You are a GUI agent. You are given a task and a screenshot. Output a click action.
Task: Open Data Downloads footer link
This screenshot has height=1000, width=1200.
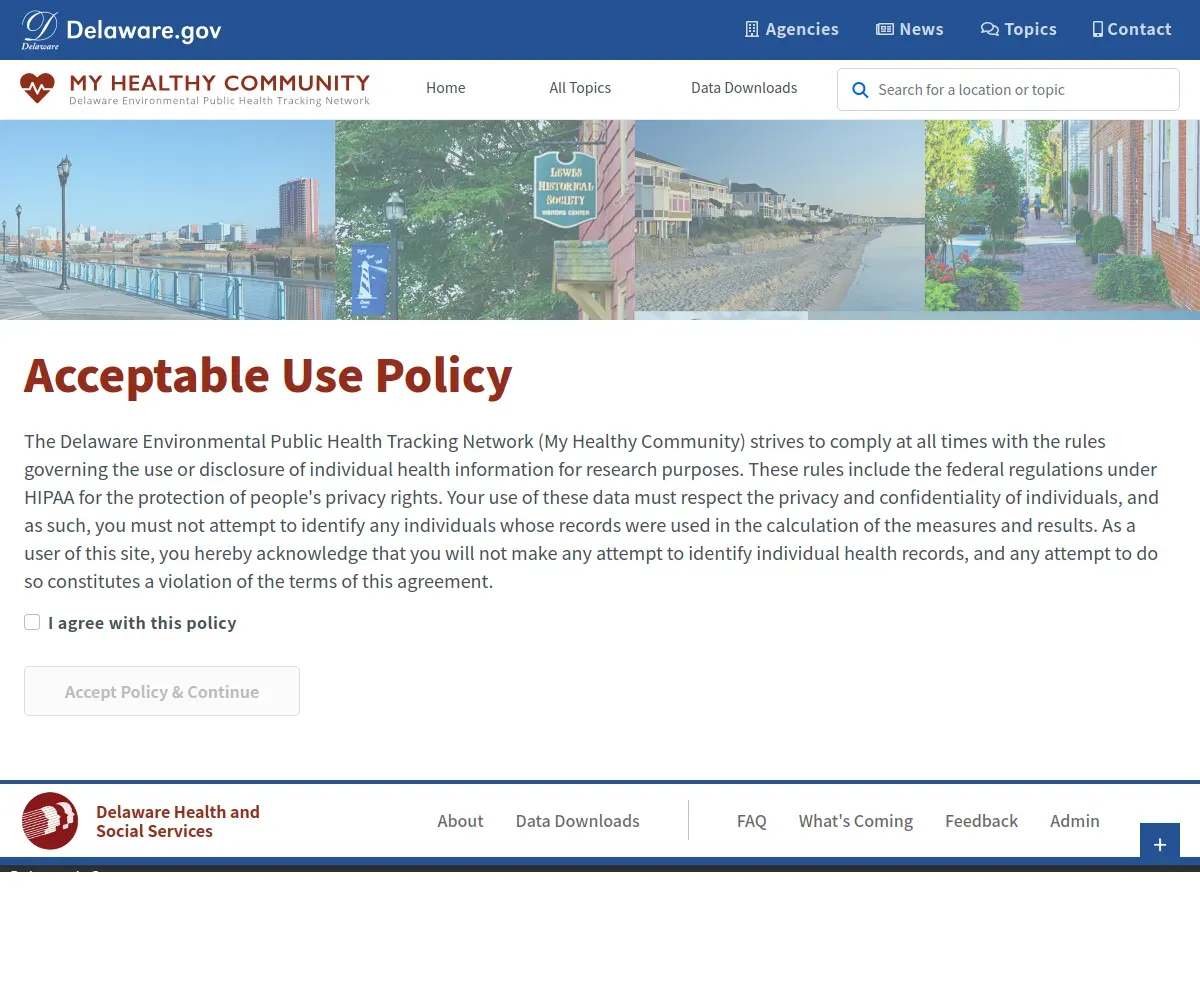click(x=577, y=821)
